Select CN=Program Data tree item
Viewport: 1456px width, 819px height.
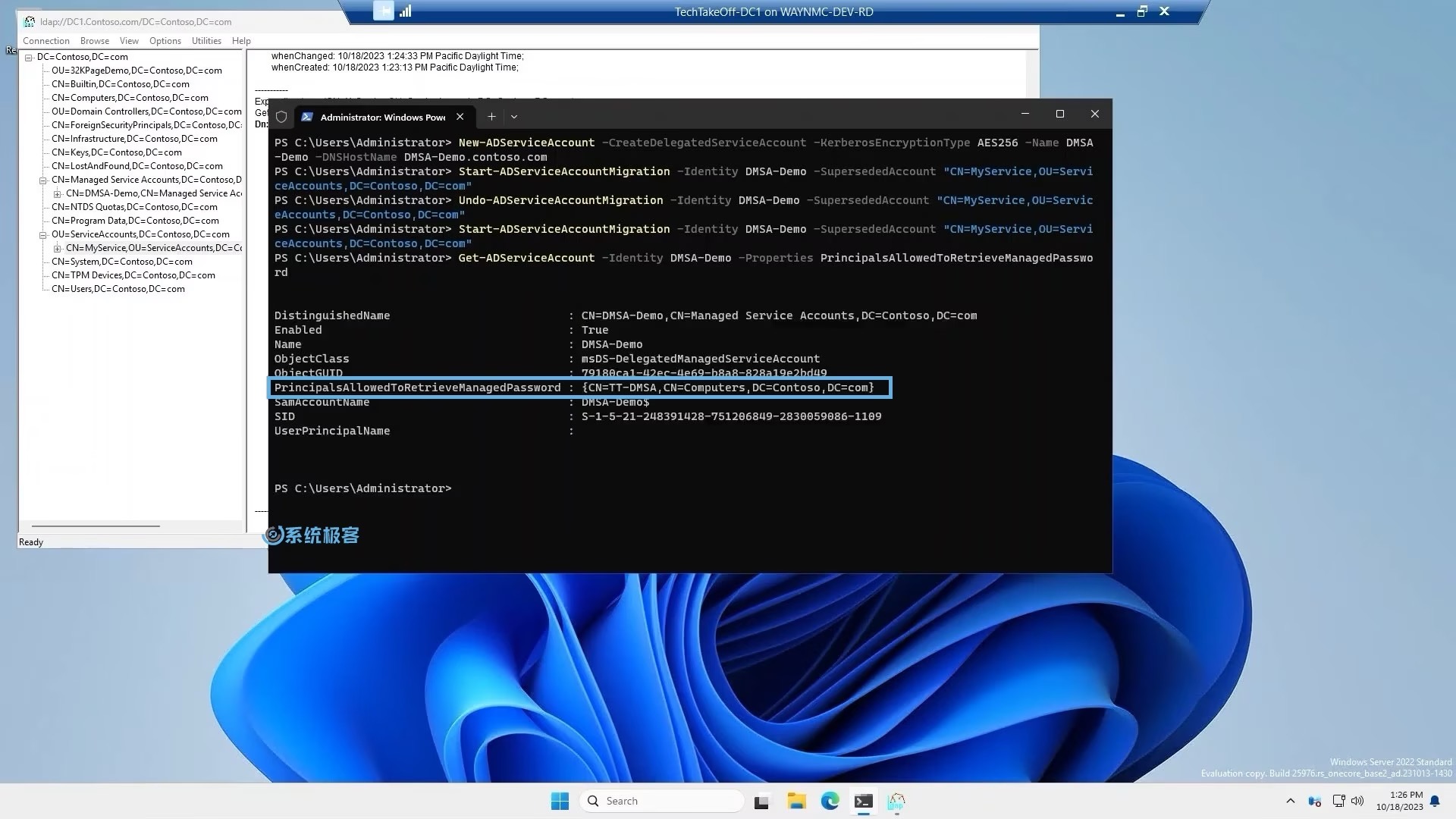click(135, 221)
